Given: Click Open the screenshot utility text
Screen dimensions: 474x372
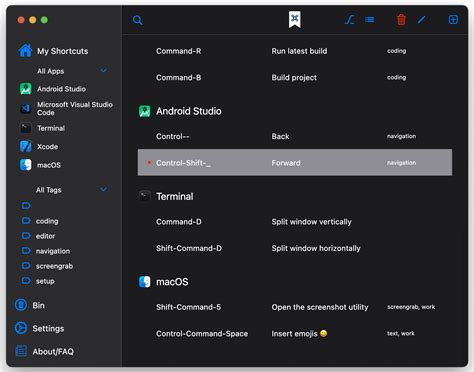Looking at the screenshot, I should [320, 307].
